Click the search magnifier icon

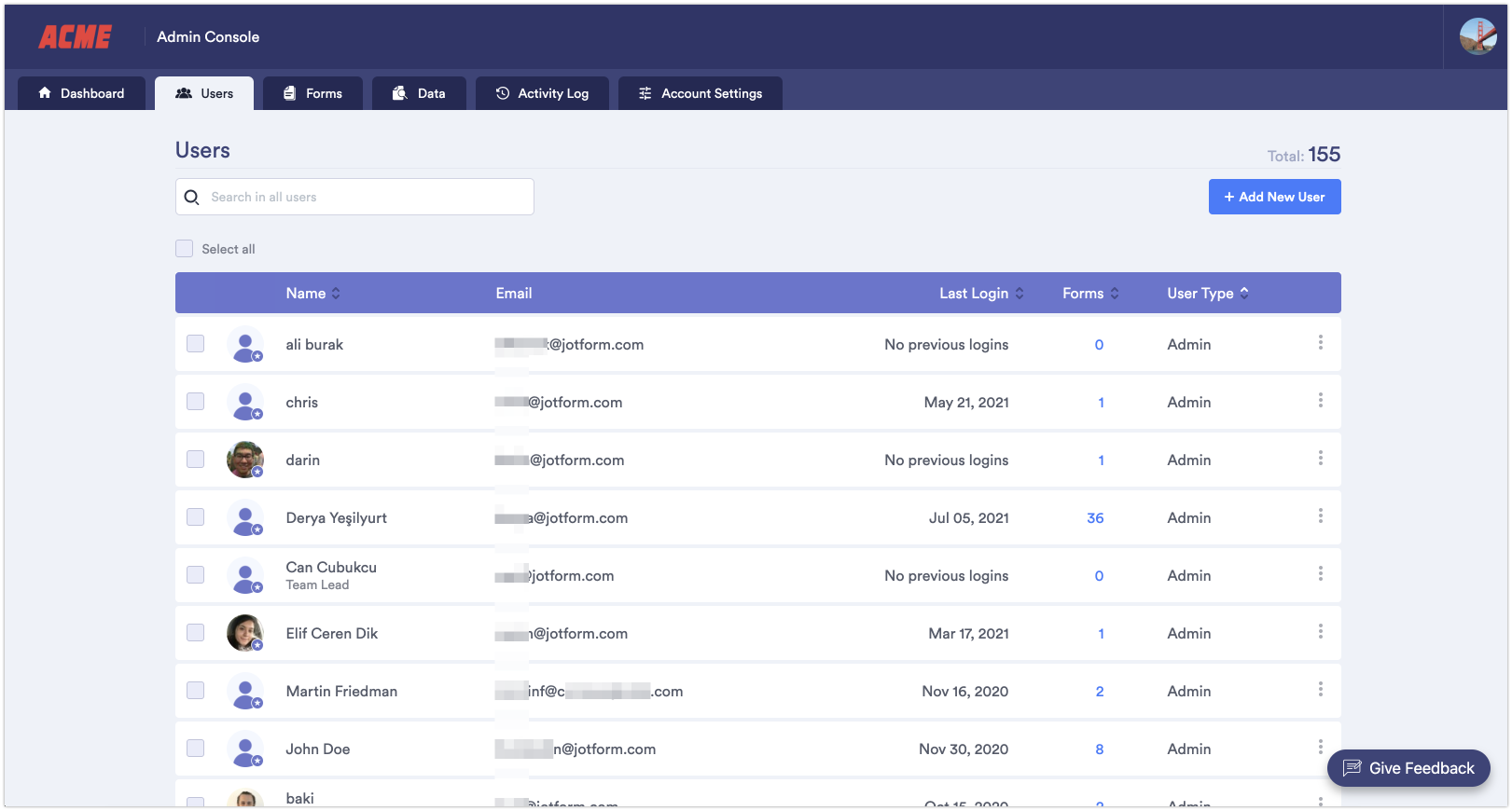pyautogui.click(x=192, y=197)
